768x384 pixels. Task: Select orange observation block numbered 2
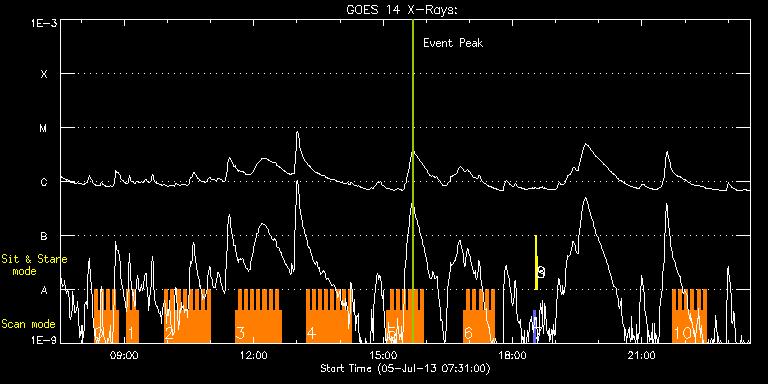click(187, 316)
